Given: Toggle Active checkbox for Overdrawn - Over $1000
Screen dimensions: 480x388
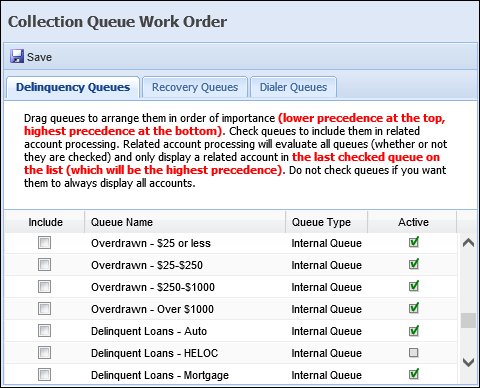Looking at the screenshot, I should point(414,308).
